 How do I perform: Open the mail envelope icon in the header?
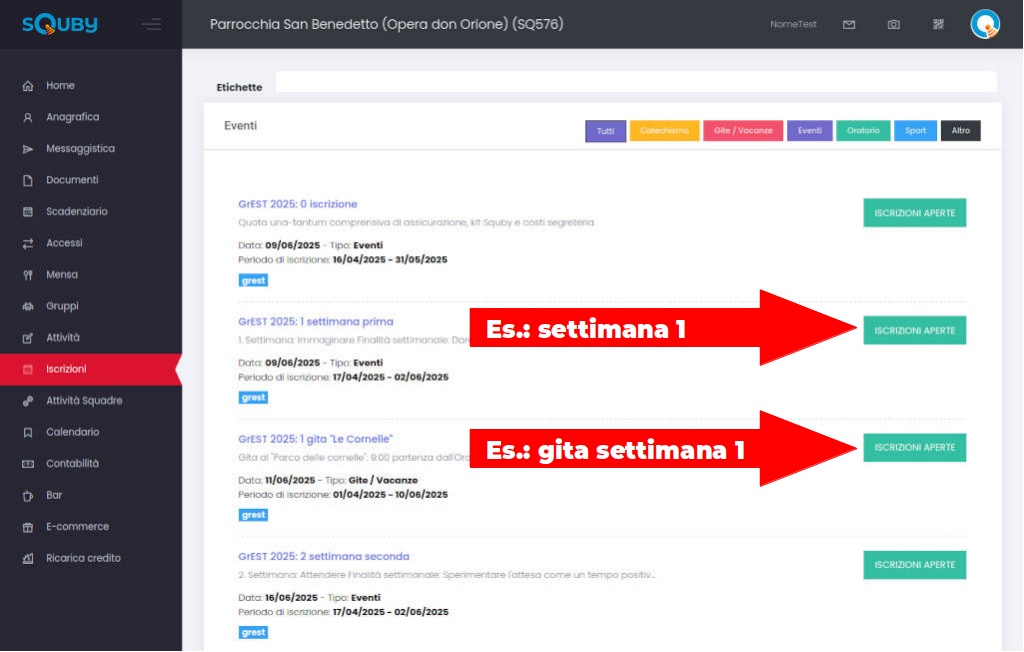click(x=849, y=24)
